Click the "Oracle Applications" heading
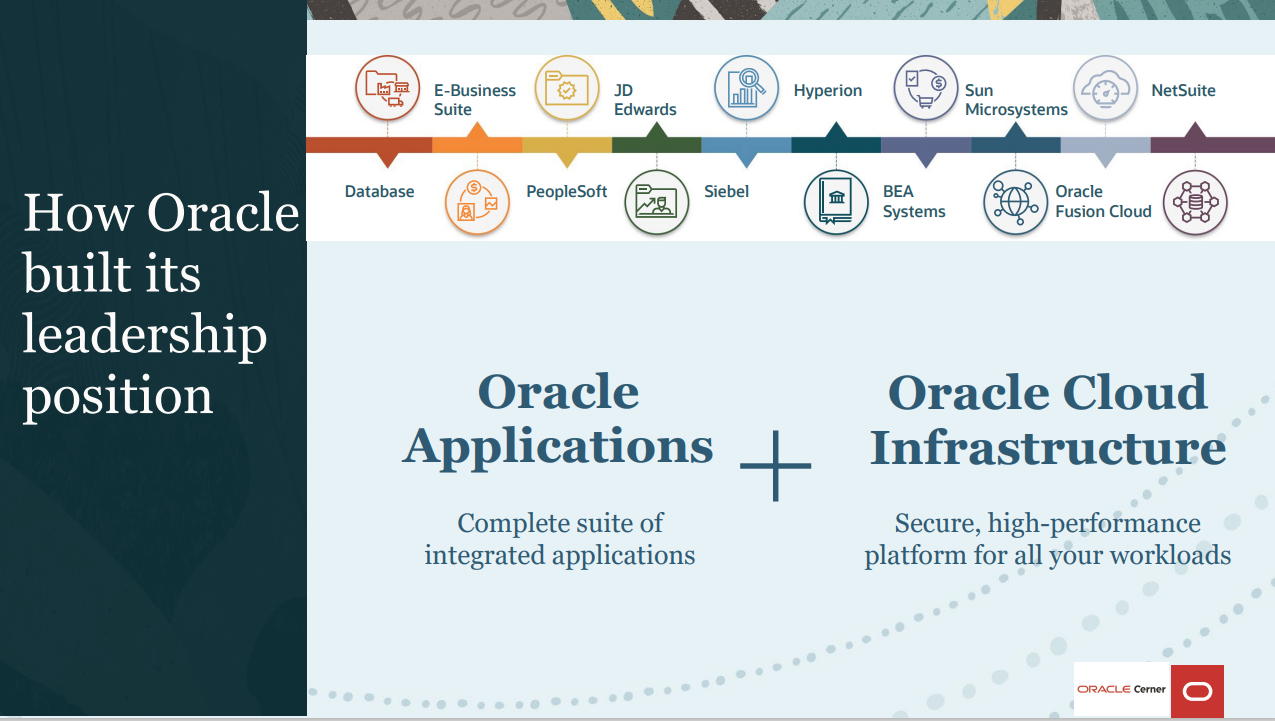This screenshot has height=721, width=1275. point(558,420)
